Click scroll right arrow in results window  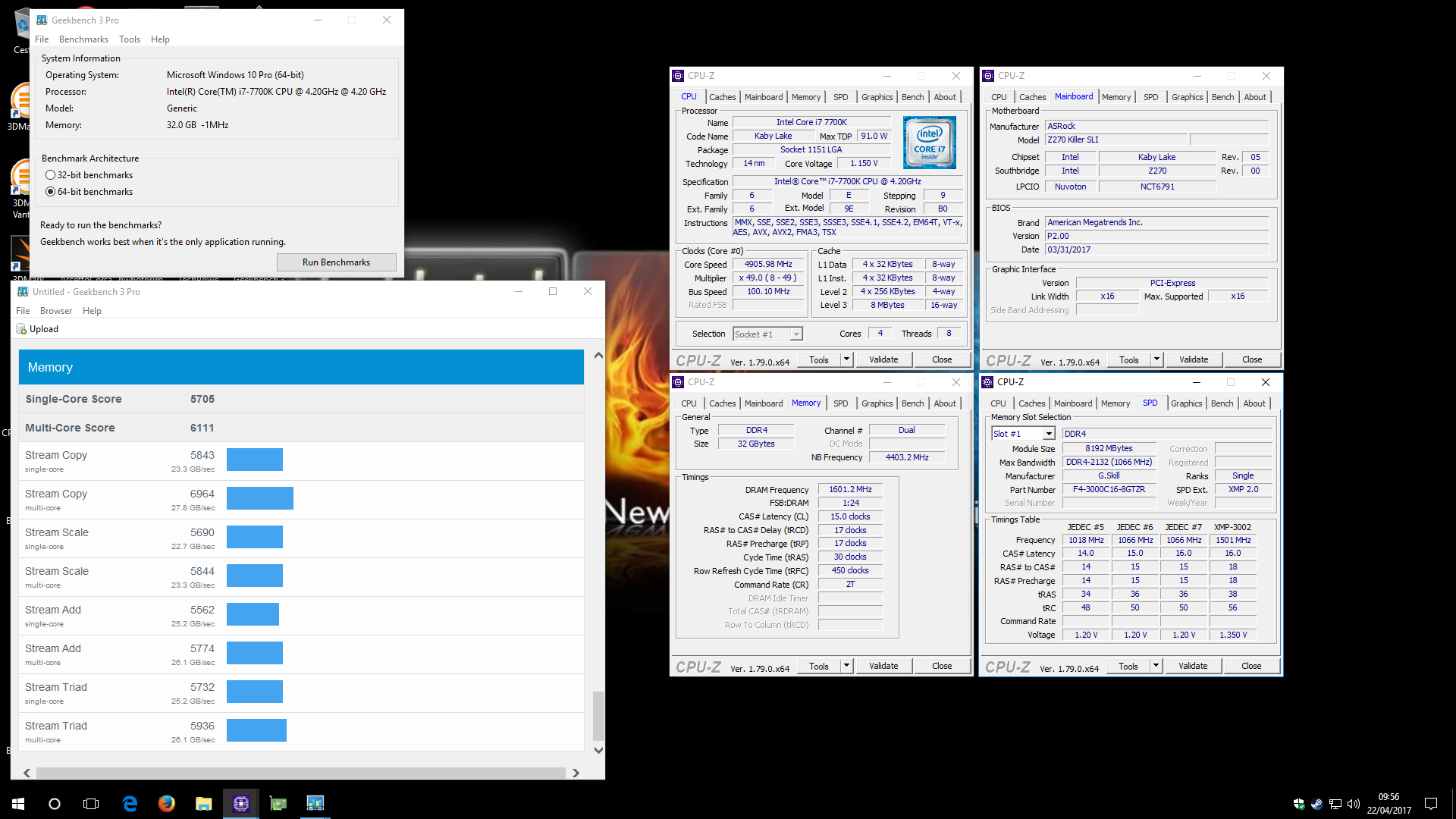point(576,773)
